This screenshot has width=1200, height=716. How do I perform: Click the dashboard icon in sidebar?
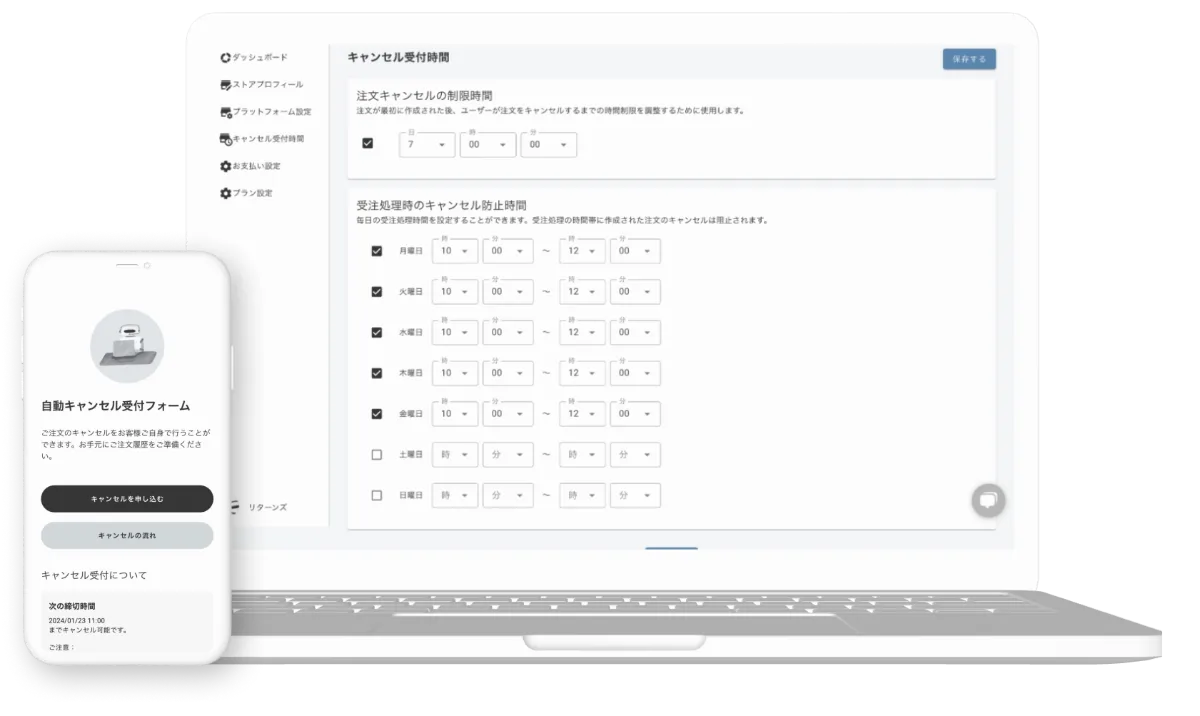click(225, 58)
